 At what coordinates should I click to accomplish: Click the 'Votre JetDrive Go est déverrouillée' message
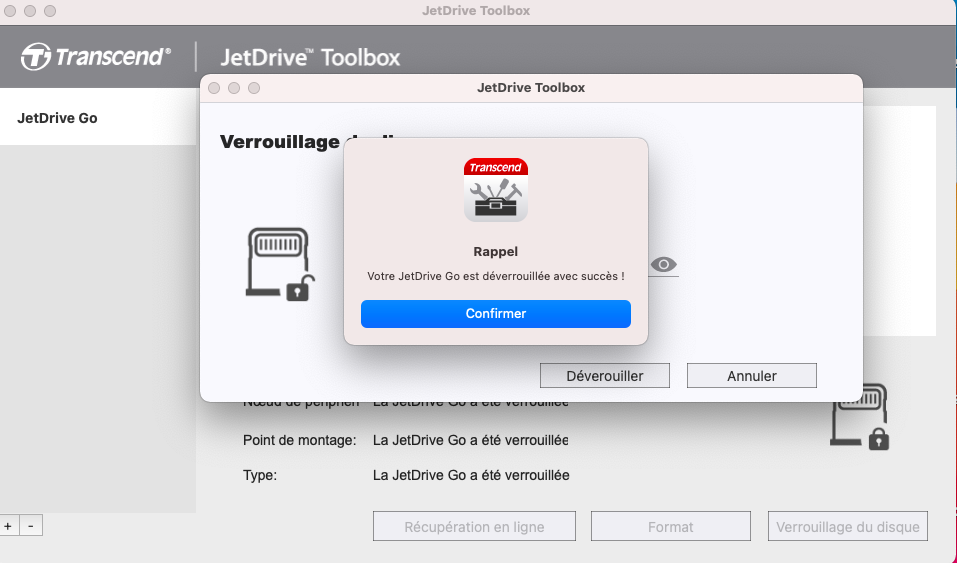tap(496, 276)
